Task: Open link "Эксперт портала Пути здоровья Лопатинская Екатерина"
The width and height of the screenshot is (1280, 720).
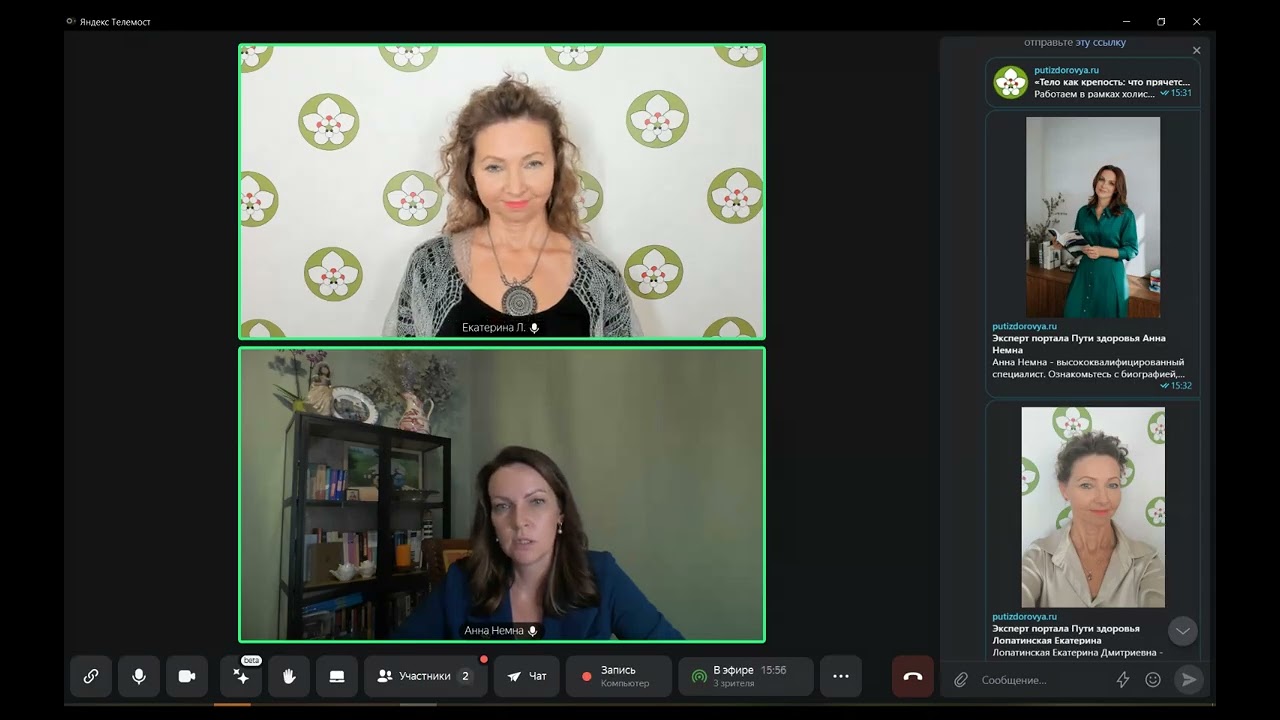Action: pos(1066,634)
